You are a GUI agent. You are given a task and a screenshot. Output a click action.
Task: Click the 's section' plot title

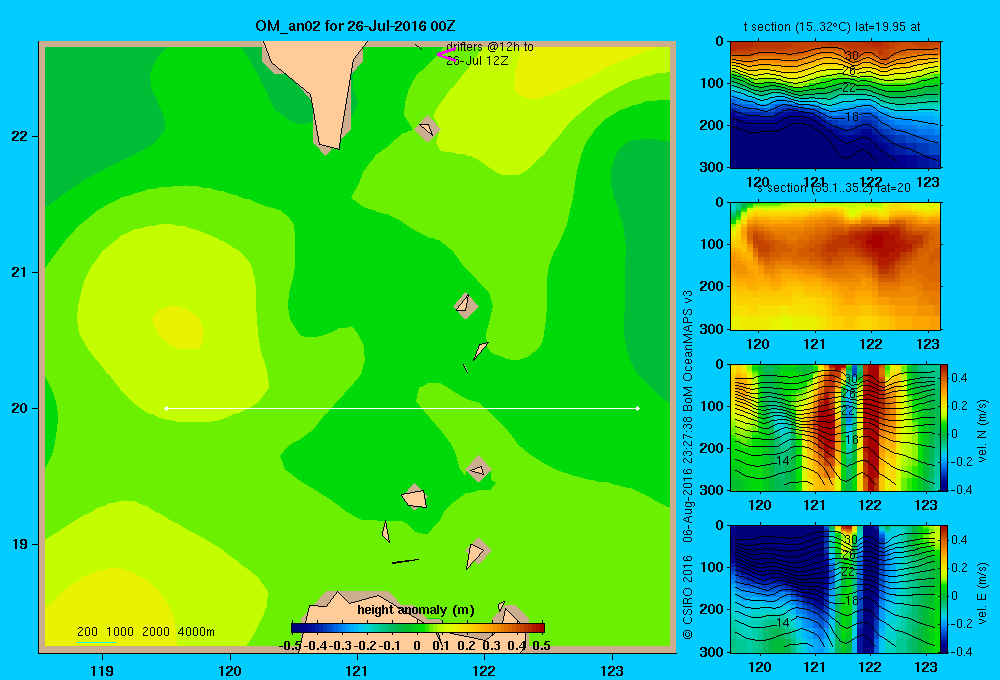tap(834, 188)
